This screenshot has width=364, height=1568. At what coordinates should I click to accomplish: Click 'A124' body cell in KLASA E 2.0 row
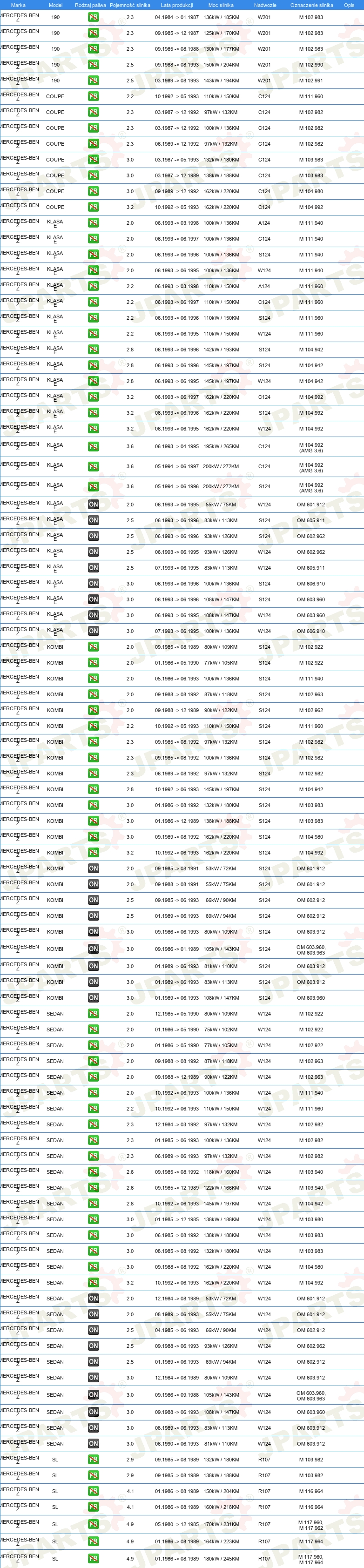click(264, 223)
